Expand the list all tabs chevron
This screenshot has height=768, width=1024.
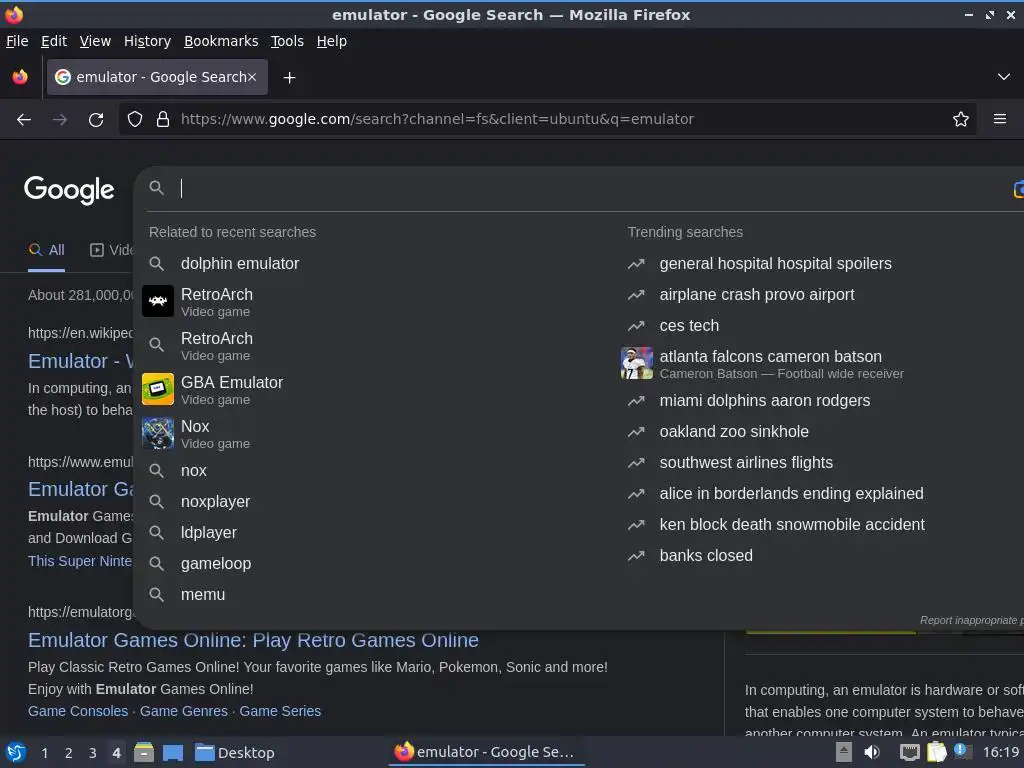(x=1004, y=77)
